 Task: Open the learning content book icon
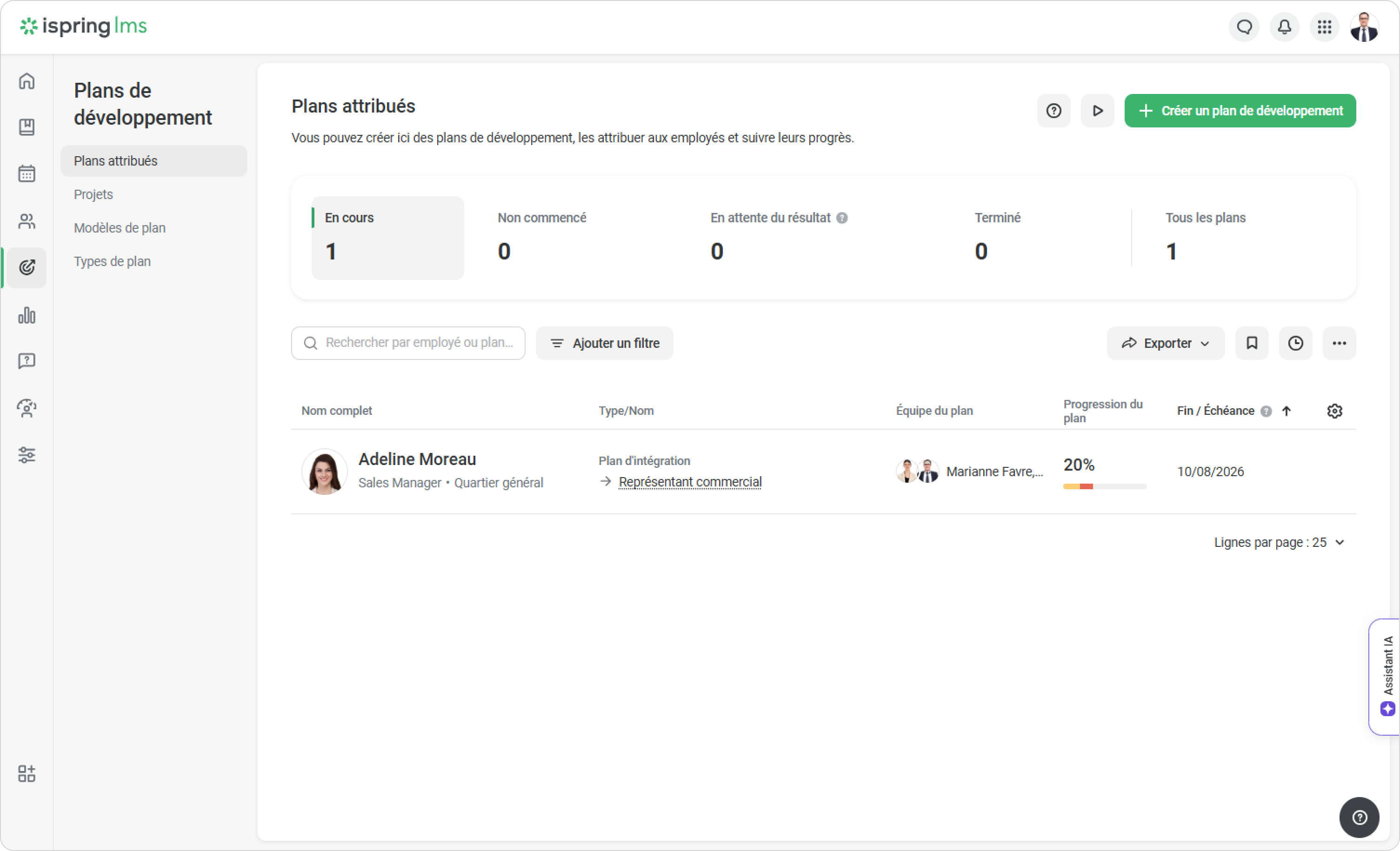(27, 126)
